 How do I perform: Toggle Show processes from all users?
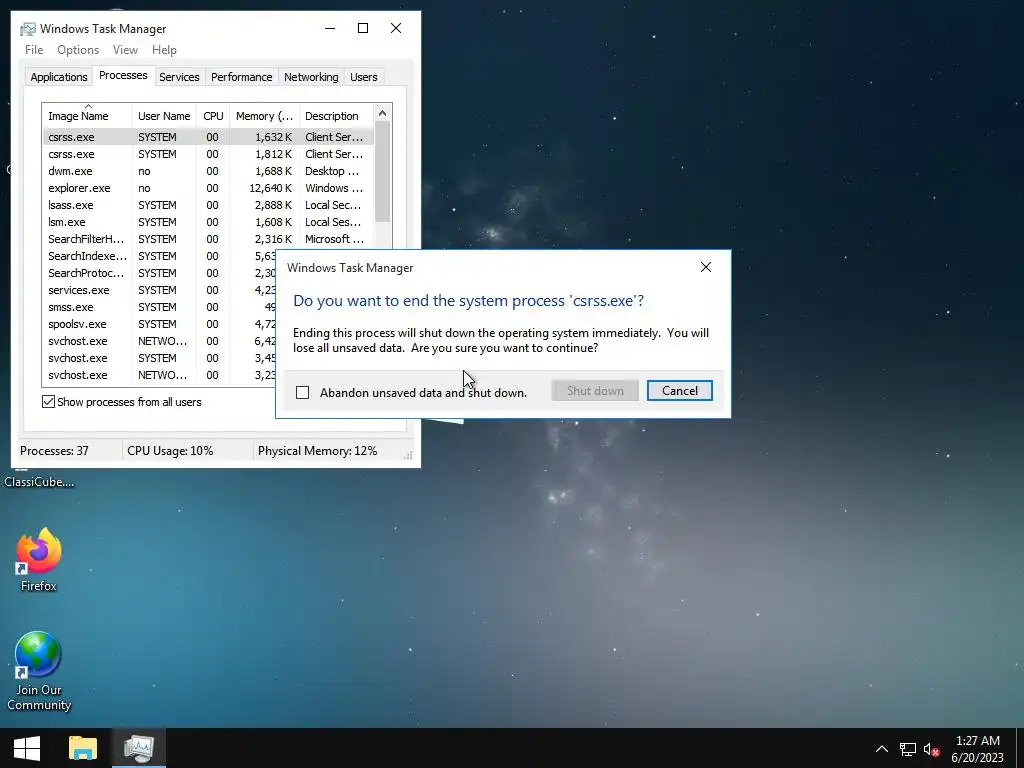coord(48,402)
